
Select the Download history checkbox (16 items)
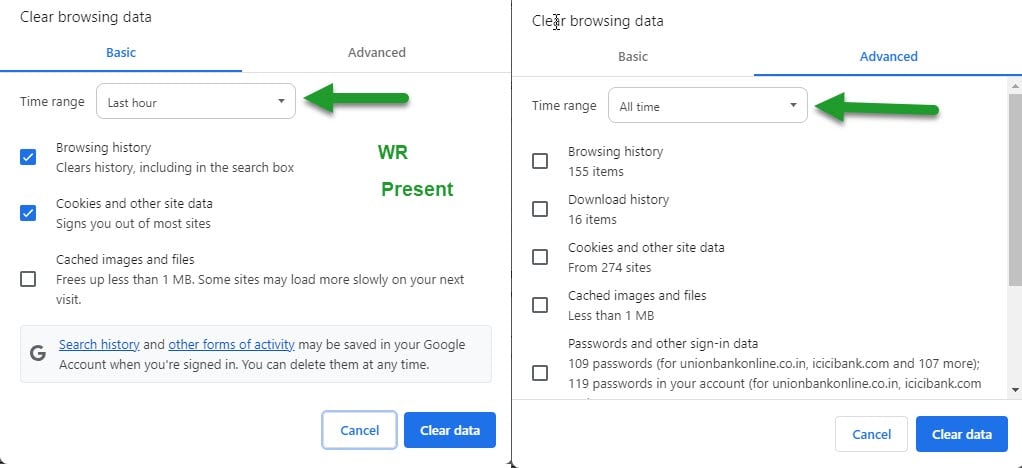click(540, 209)
